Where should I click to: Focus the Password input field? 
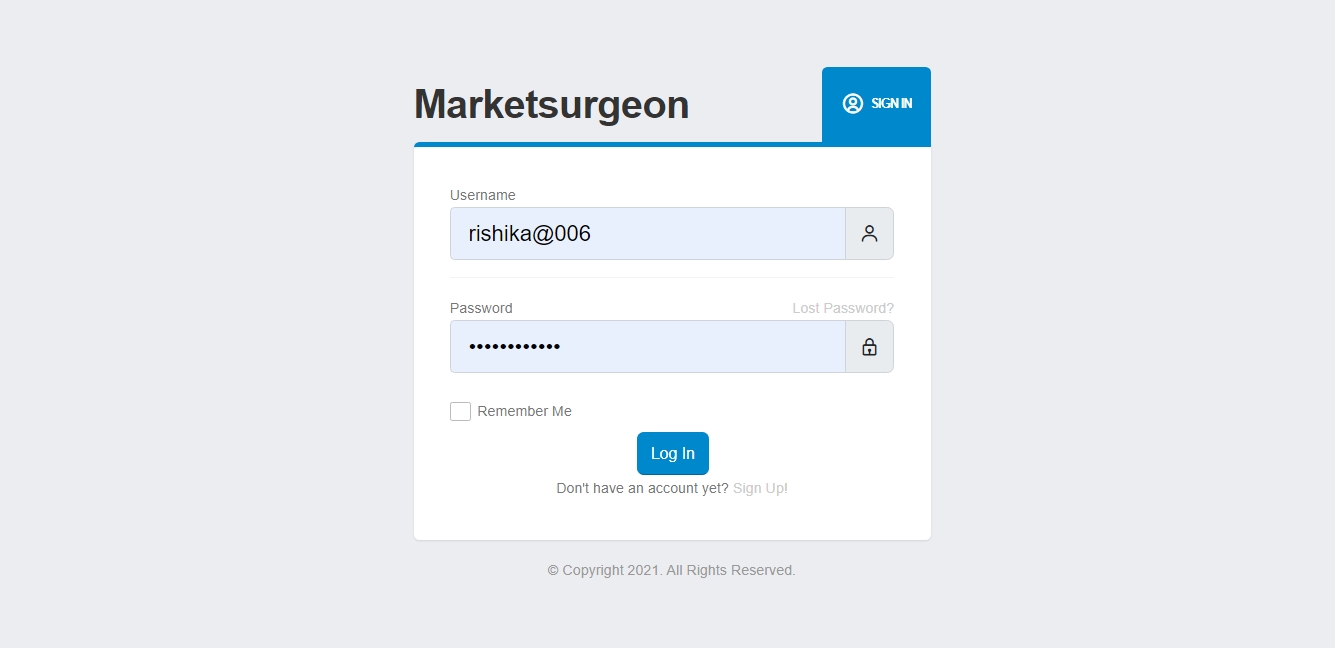click(648, 347)
